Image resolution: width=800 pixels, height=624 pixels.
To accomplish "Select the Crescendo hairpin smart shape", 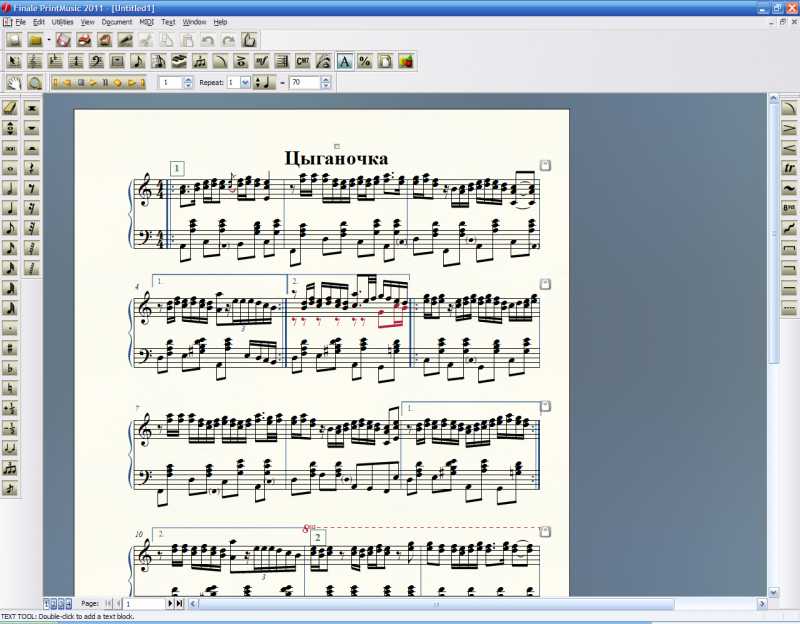I will point(789,148).
